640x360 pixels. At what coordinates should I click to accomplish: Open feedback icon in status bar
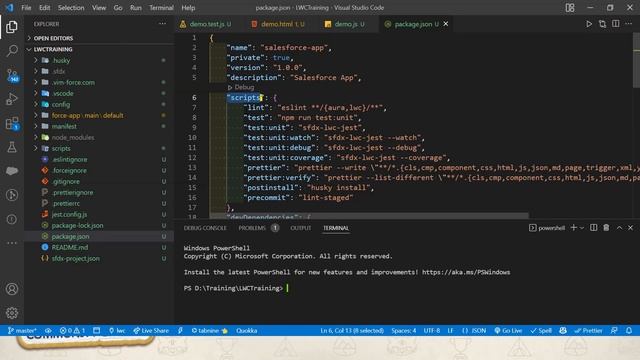pyautogui.click(x=614, y=331)
